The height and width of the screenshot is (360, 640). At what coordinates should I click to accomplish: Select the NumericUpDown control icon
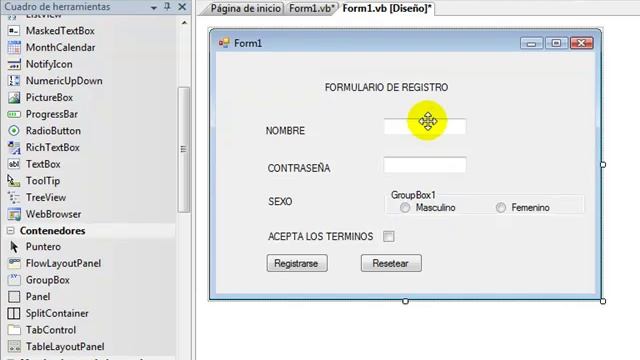pyautogui.click(x=14, y=81)
